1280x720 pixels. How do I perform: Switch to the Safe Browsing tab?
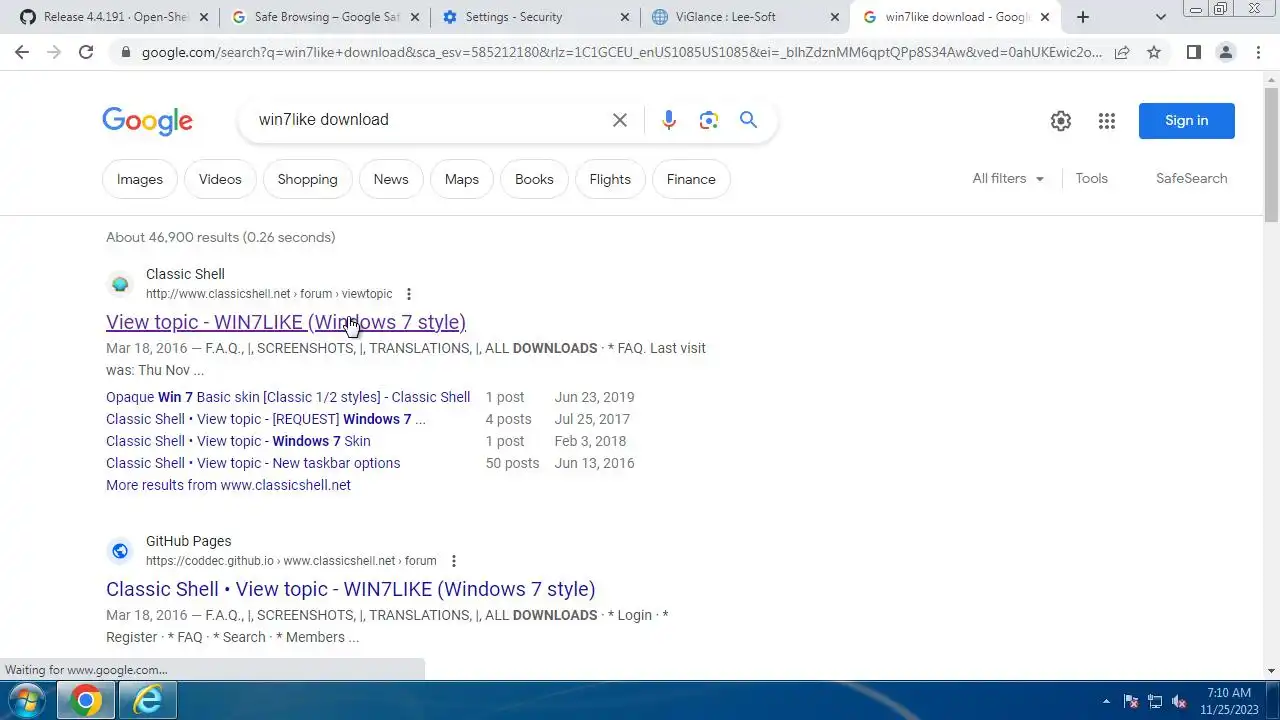coord(326,17)
